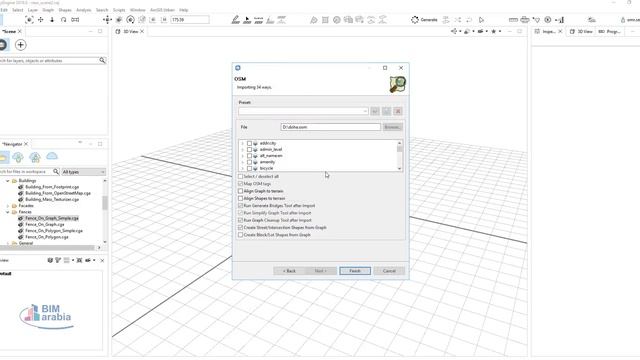Click the rotate-around tool icon in toolbar
Image resolution: width=640 pixels, height=360 pixels.
click(x=131, y=20)
